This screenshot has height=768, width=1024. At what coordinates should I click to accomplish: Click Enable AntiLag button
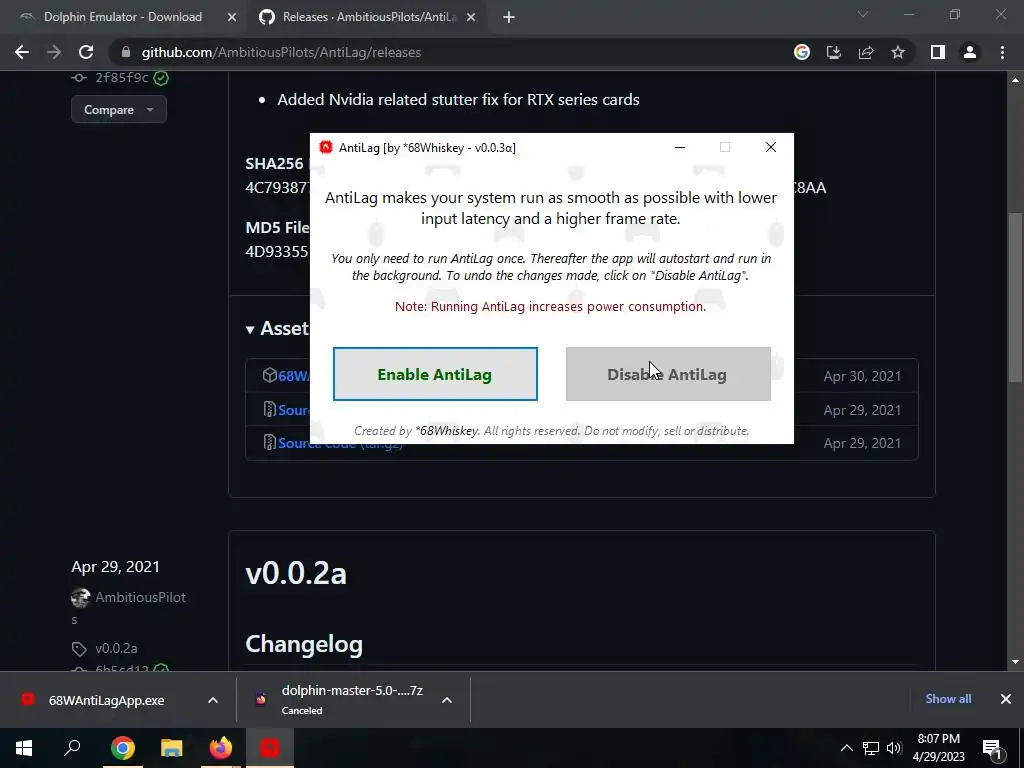coord(435,374)
